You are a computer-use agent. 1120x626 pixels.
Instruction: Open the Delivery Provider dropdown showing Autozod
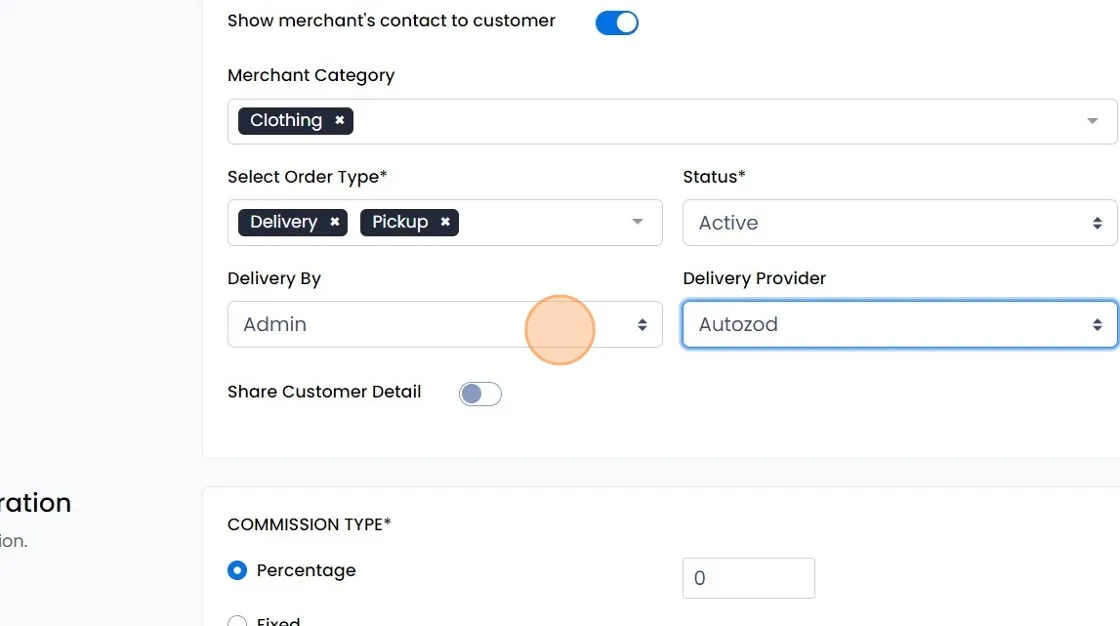pos(900,324)
